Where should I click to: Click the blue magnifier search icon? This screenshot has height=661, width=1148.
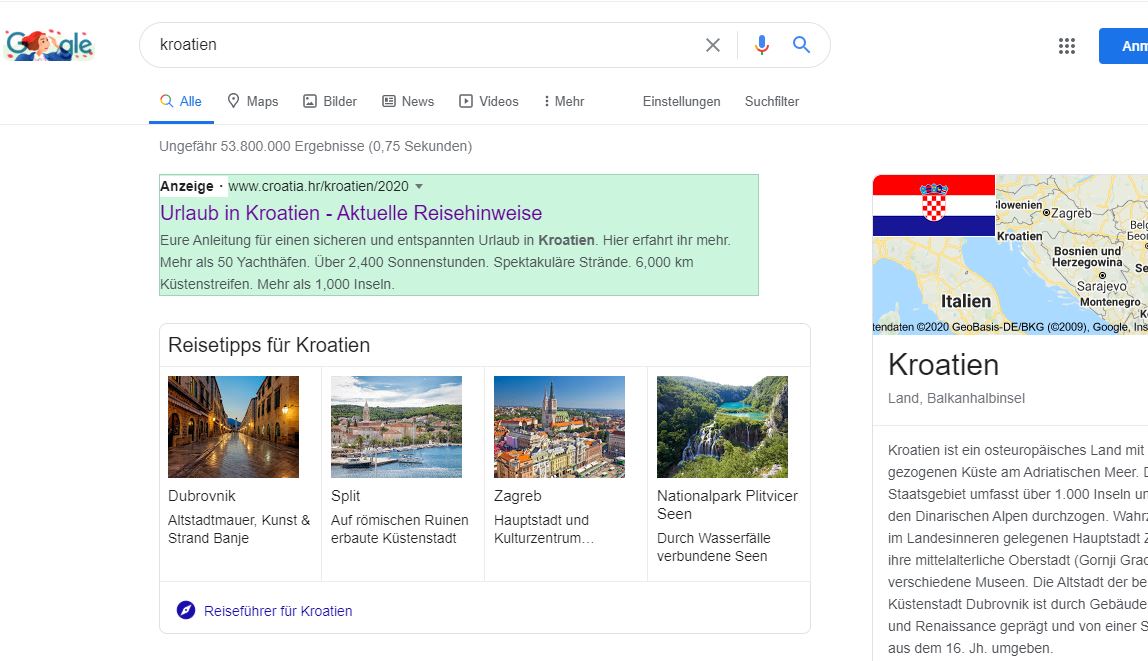click(801, 45)
